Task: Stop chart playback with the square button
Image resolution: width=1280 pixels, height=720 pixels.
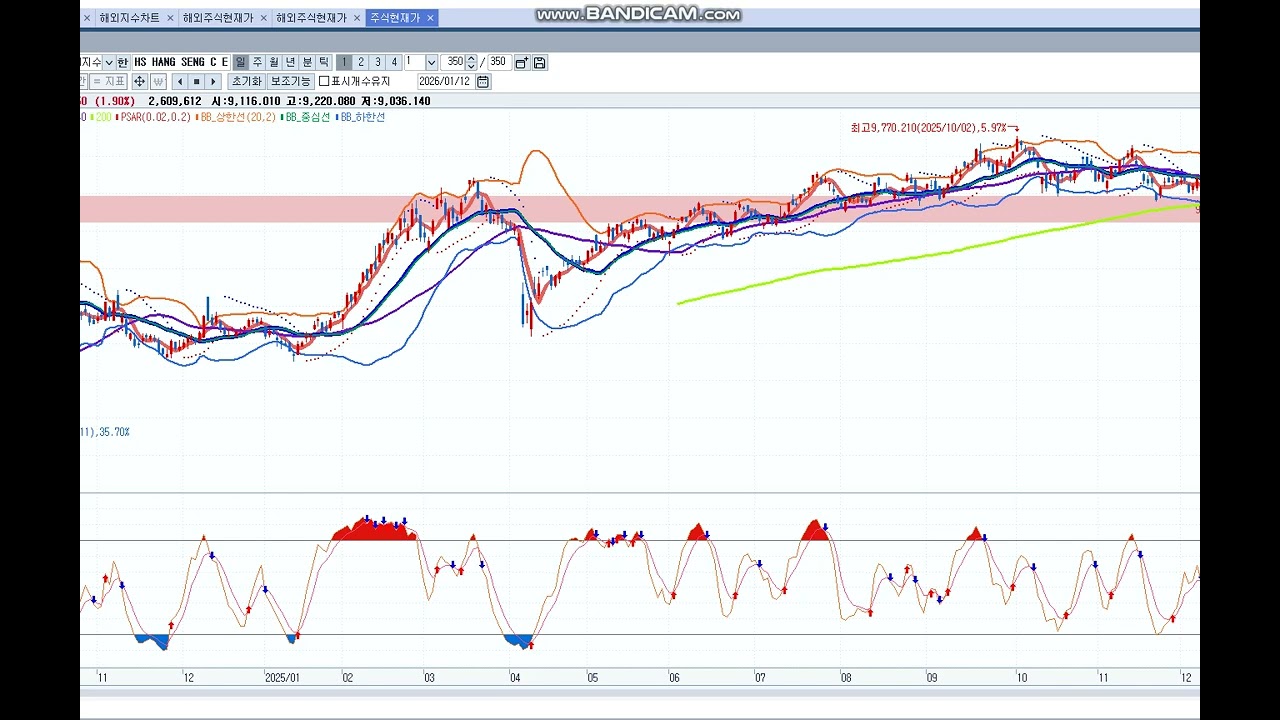Action: point(196,82)
